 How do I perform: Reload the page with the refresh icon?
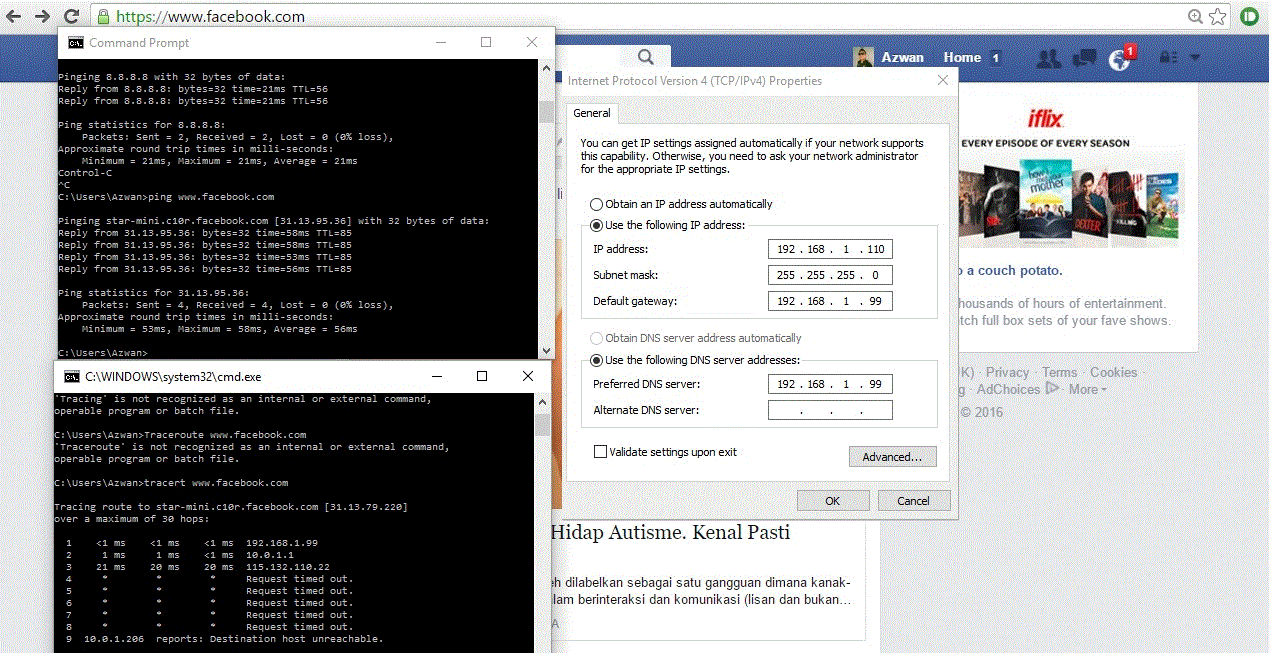click(71, 16)
